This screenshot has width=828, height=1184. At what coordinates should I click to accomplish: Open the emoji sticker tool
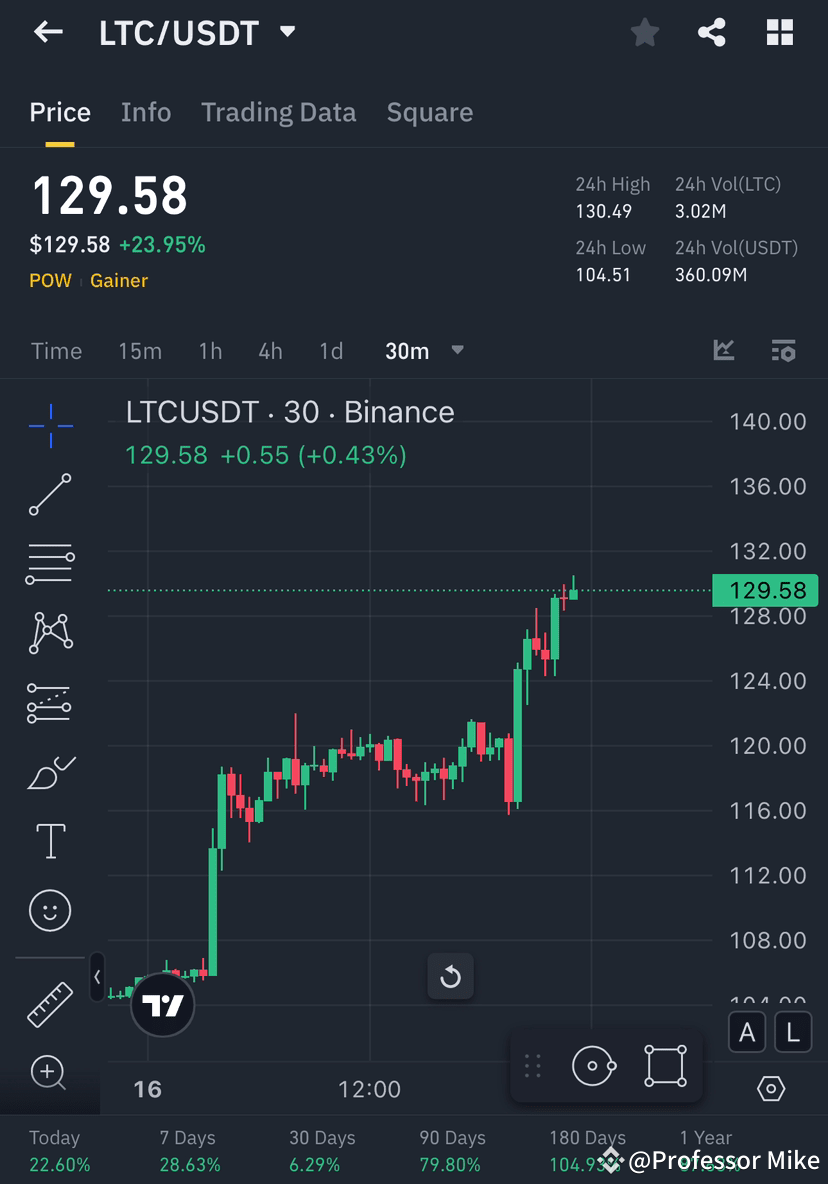click(x=50, y=910)
